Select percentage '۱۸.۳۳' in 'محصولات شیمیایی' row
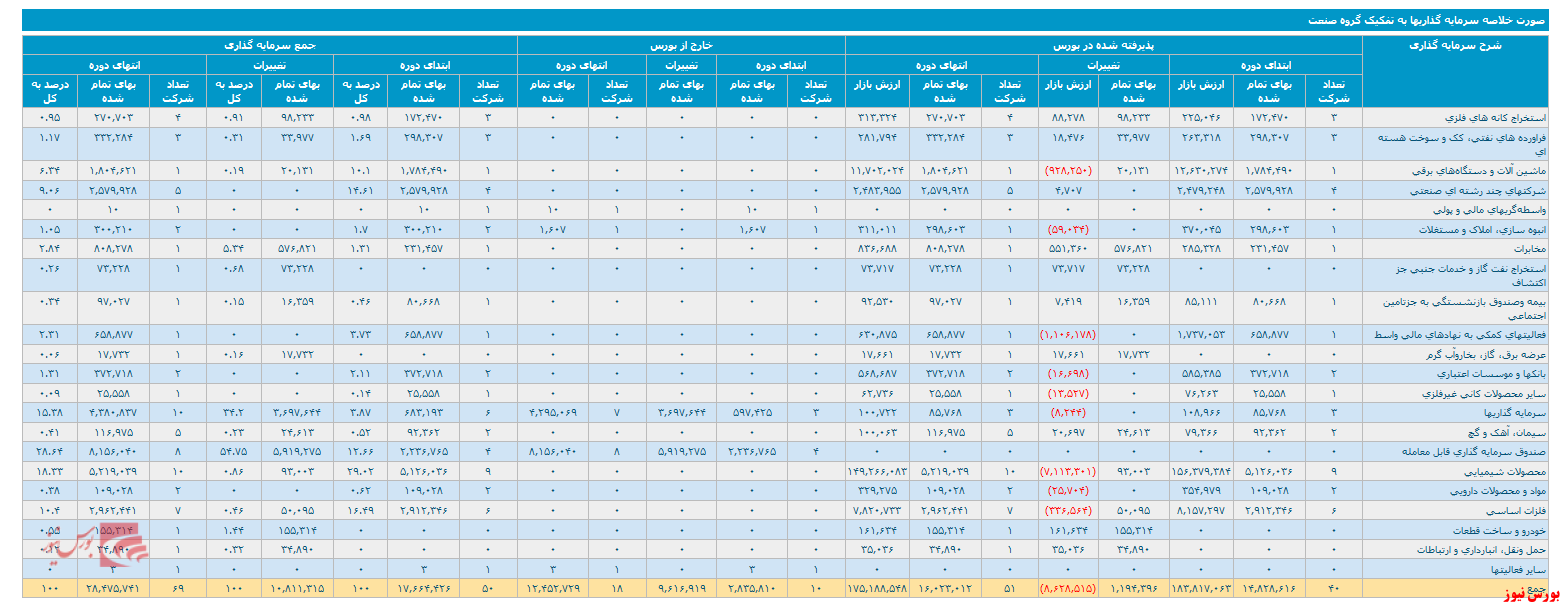Image resolution: width=1563 pixels, height=606 pixels. pos(49,470)
